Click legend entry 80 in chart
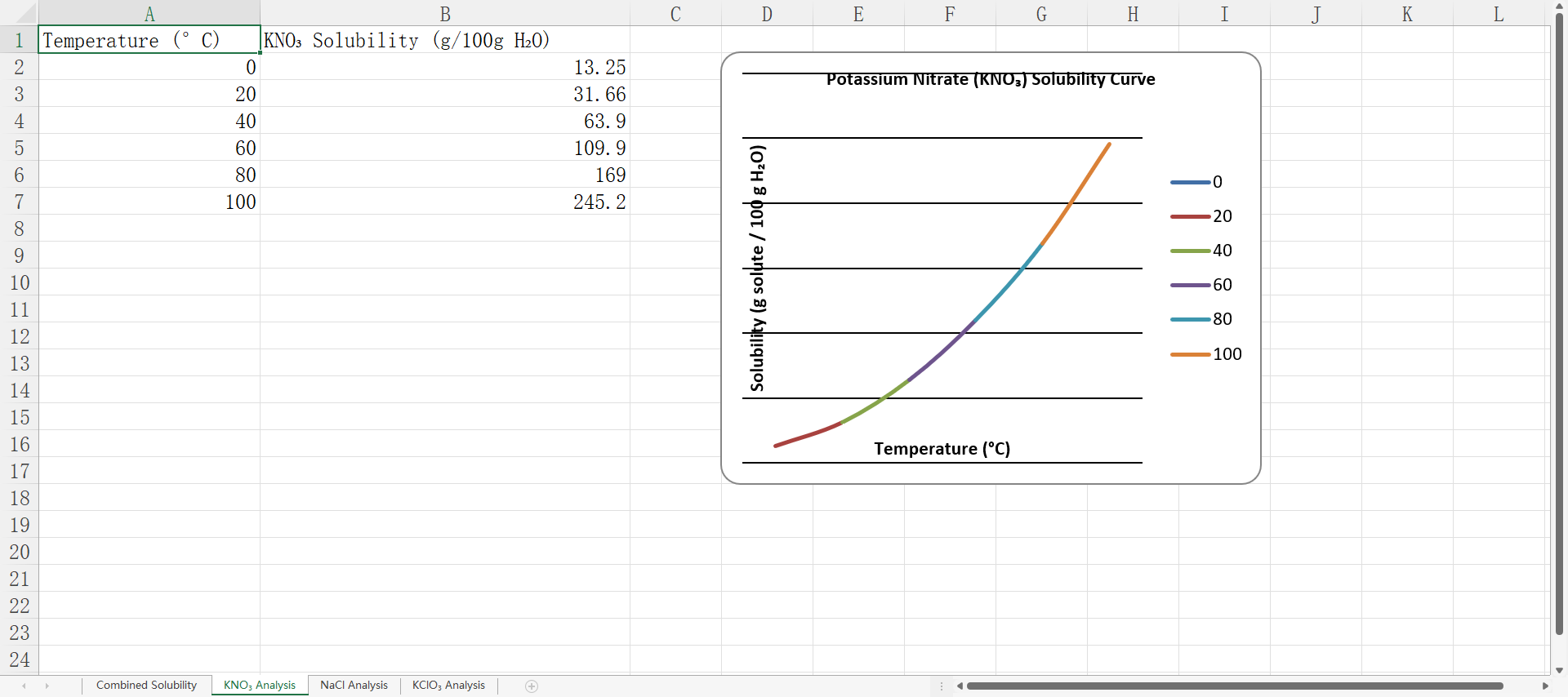 tap(1201, 319)
